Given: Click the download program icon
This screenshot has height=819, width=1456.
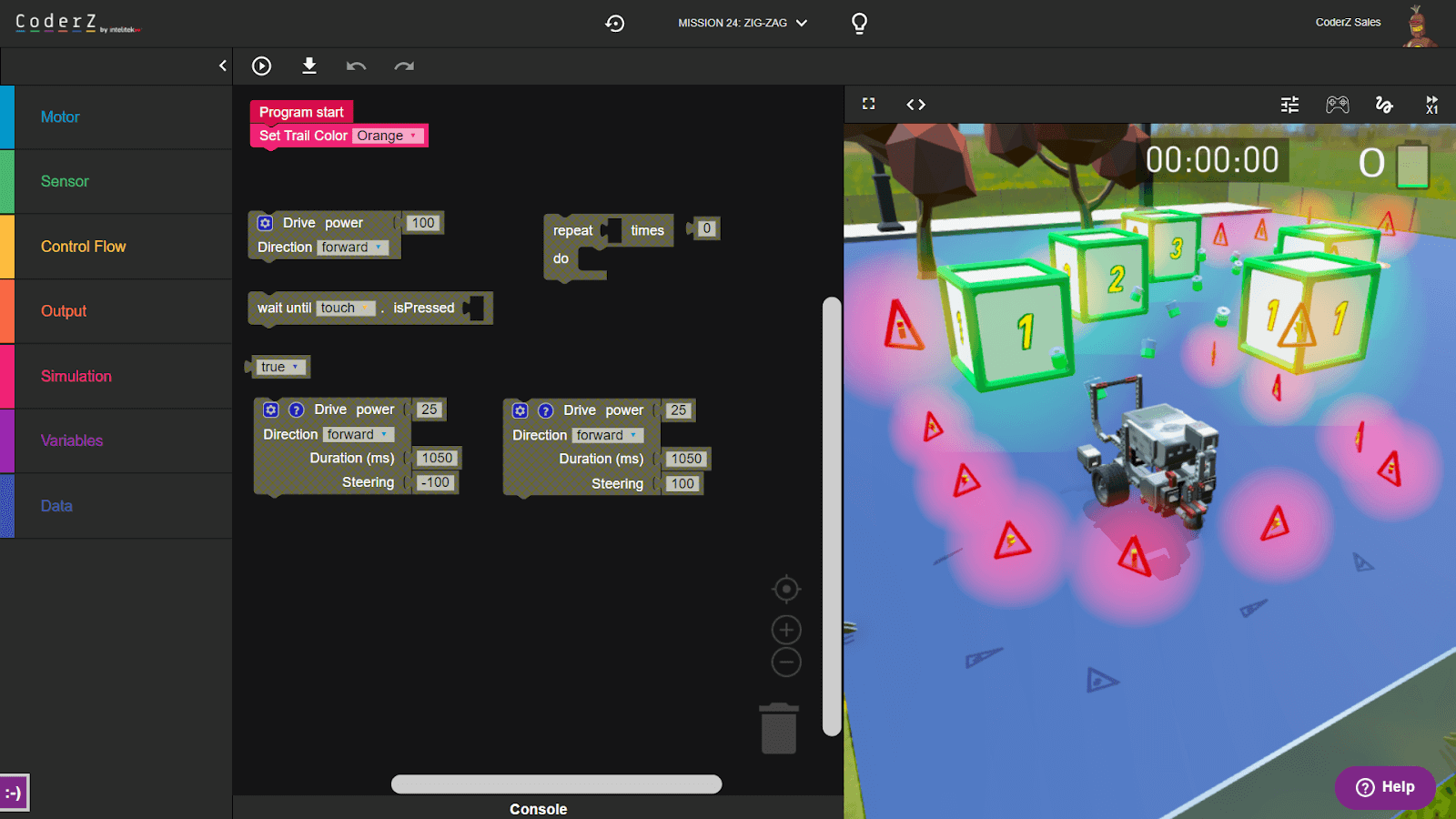Looking at the screenshot, I should pyautogui.click(x=309, y=66).
